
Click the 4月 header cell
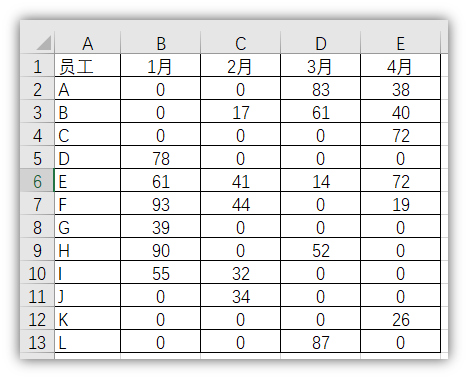(x=401, y=66)
